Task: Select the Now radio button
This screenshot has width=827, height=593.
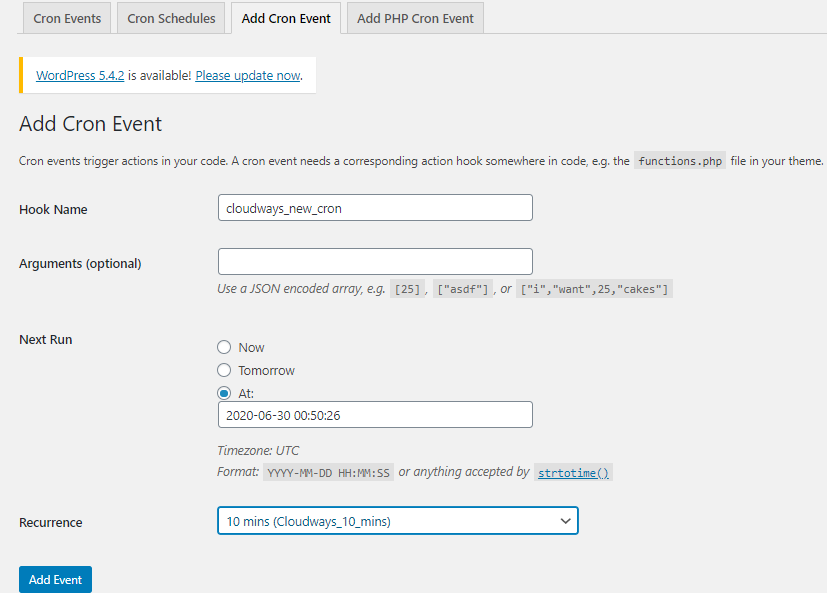Action: pos(224,348)
